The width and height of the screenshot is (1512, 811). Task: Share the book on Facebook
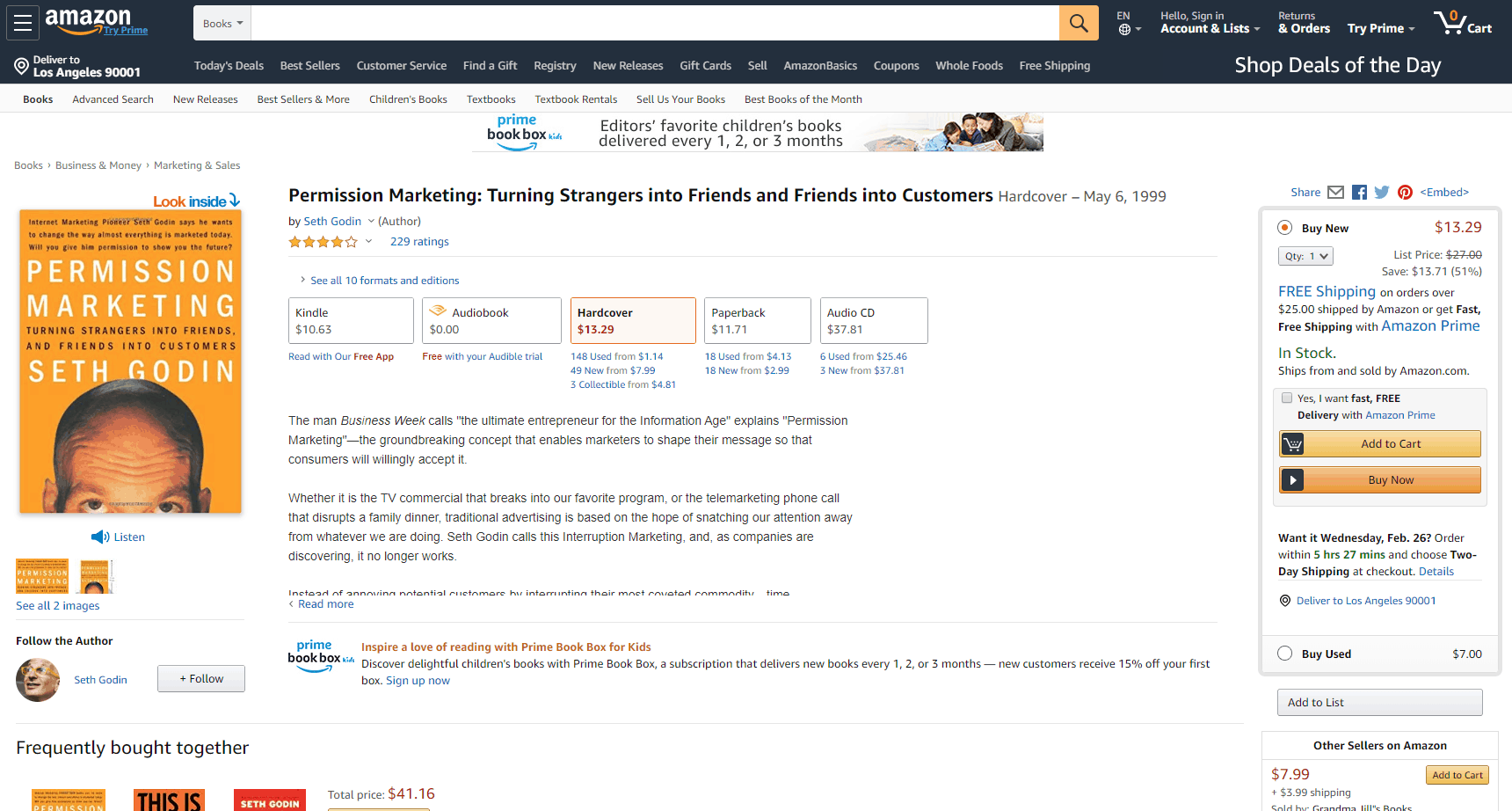tap(1359, 193)
